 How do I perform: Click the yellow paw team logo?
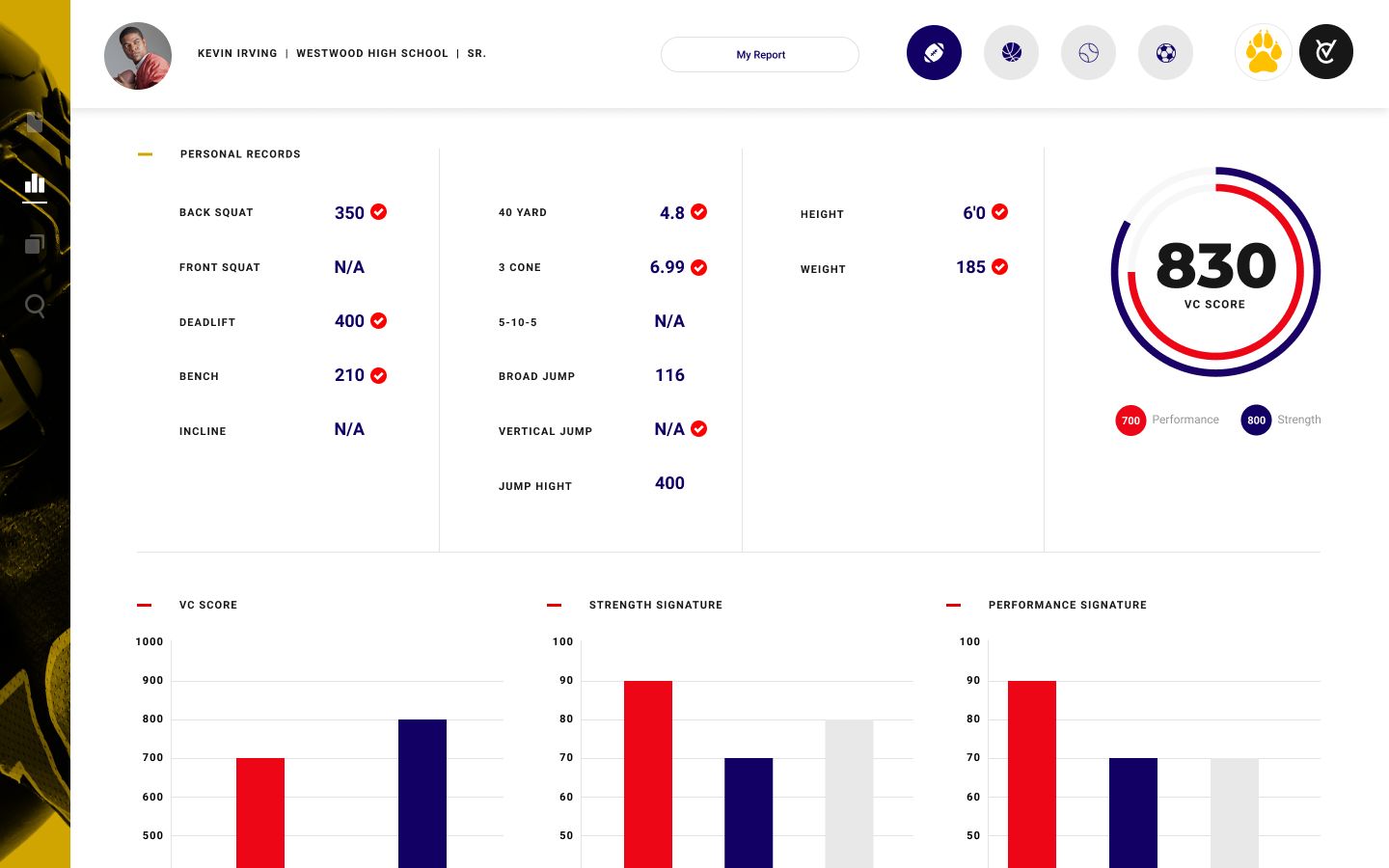(x=1263, y=51)
